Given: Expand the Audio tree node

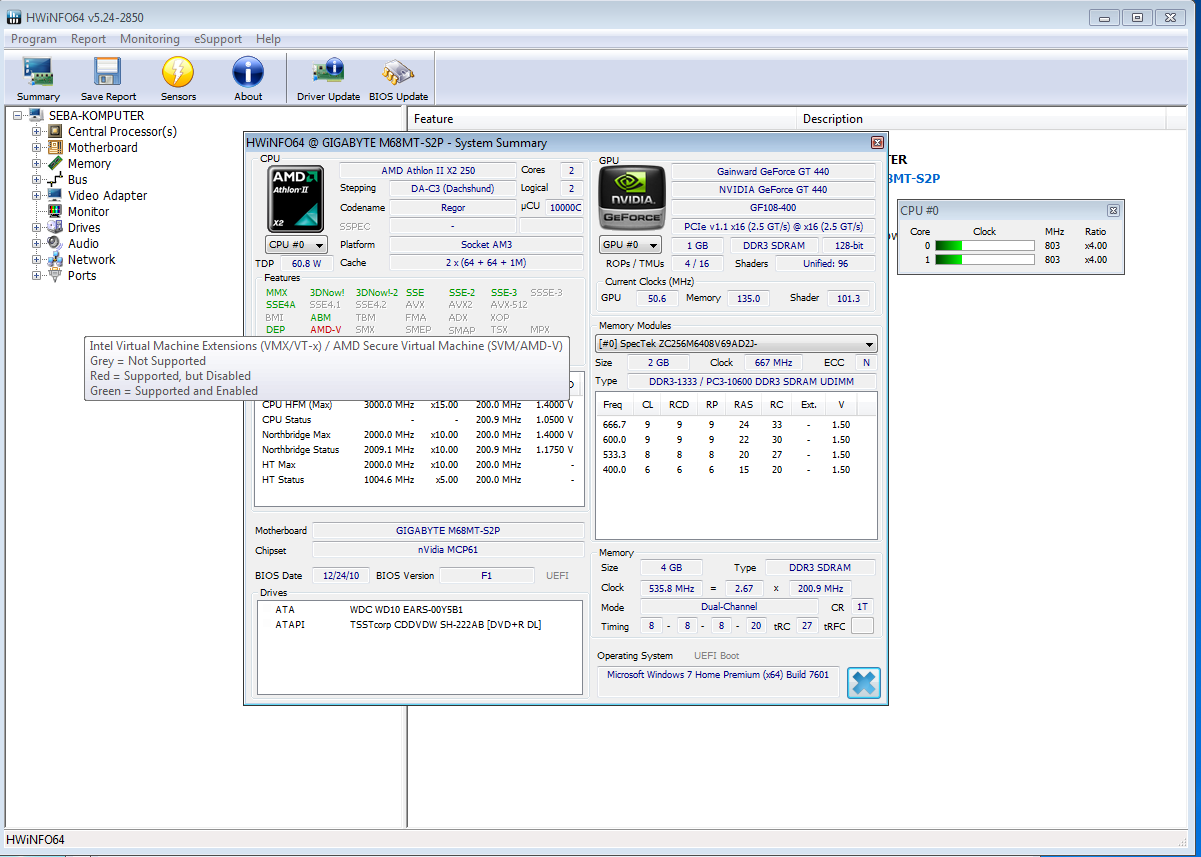Looking at the screenshot, I should tap(36, 244).
